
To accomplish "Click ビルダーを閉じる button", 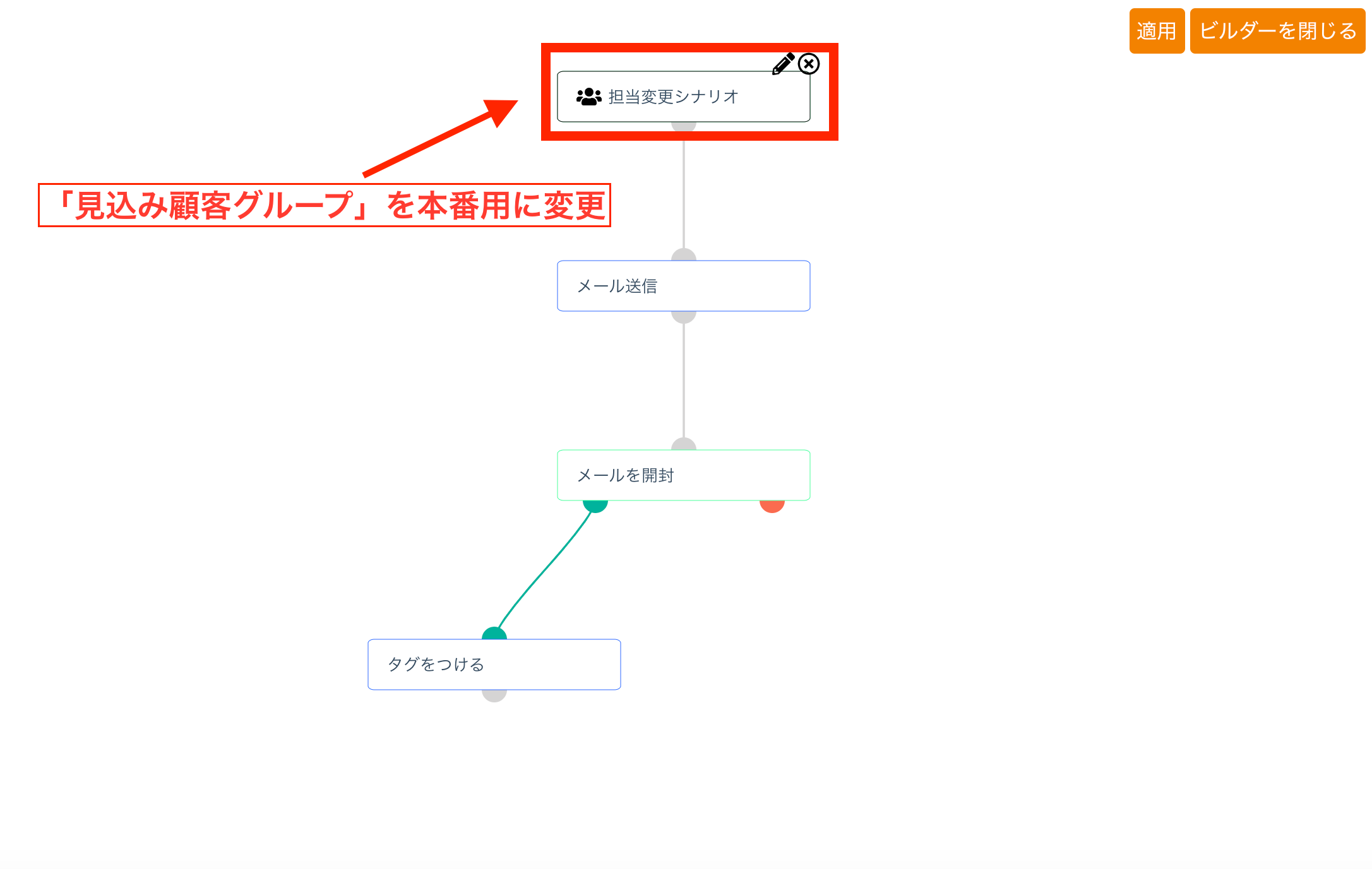I will click(x=1277, y=31).
